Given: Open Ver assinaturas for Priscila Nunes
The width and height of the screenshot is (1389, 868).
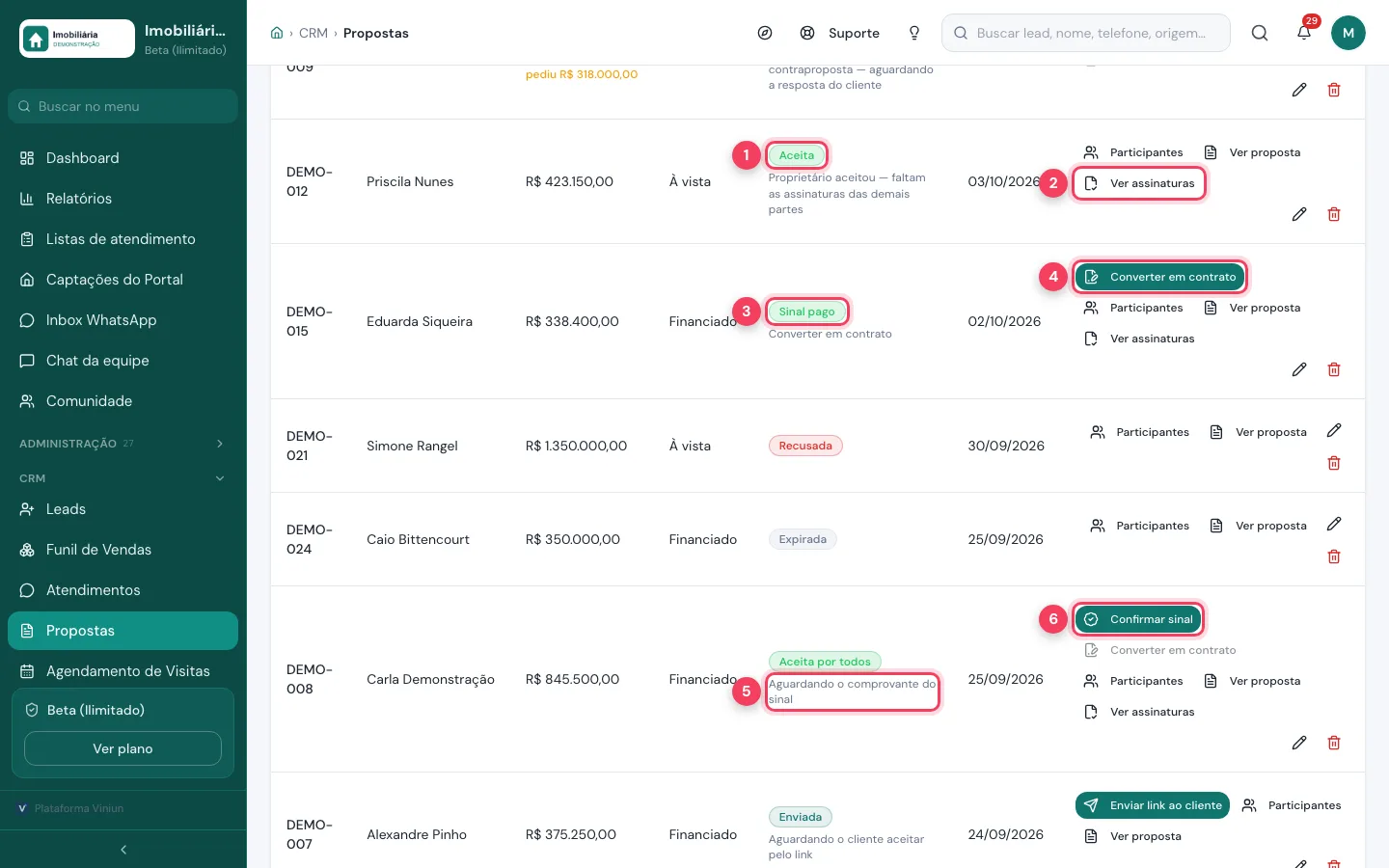Looking at the screenshot, I should (1139, 183).
